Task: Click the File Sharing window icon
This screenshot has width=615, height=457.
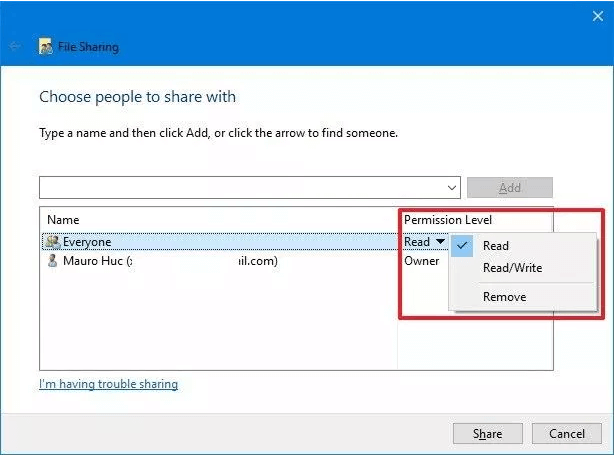Action: coord(45,46)
